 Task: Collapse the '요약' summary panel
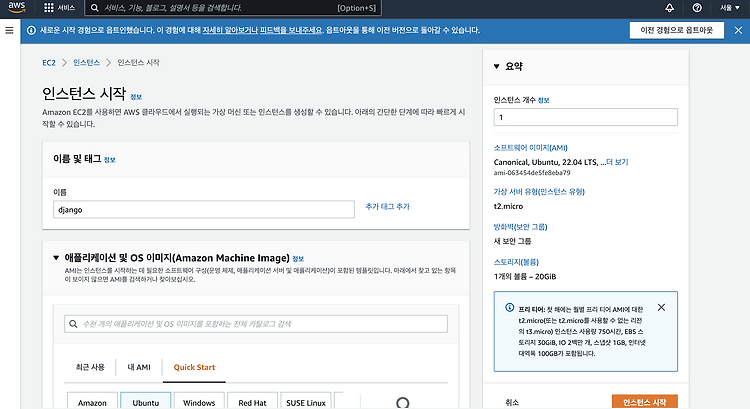point(496,66)
